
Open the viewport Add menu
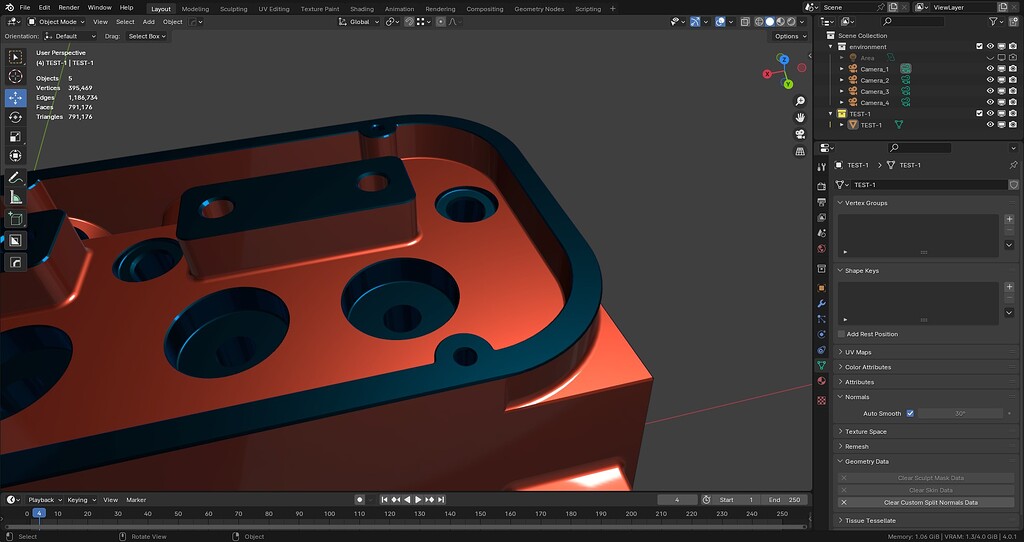[x=149, y=22]
